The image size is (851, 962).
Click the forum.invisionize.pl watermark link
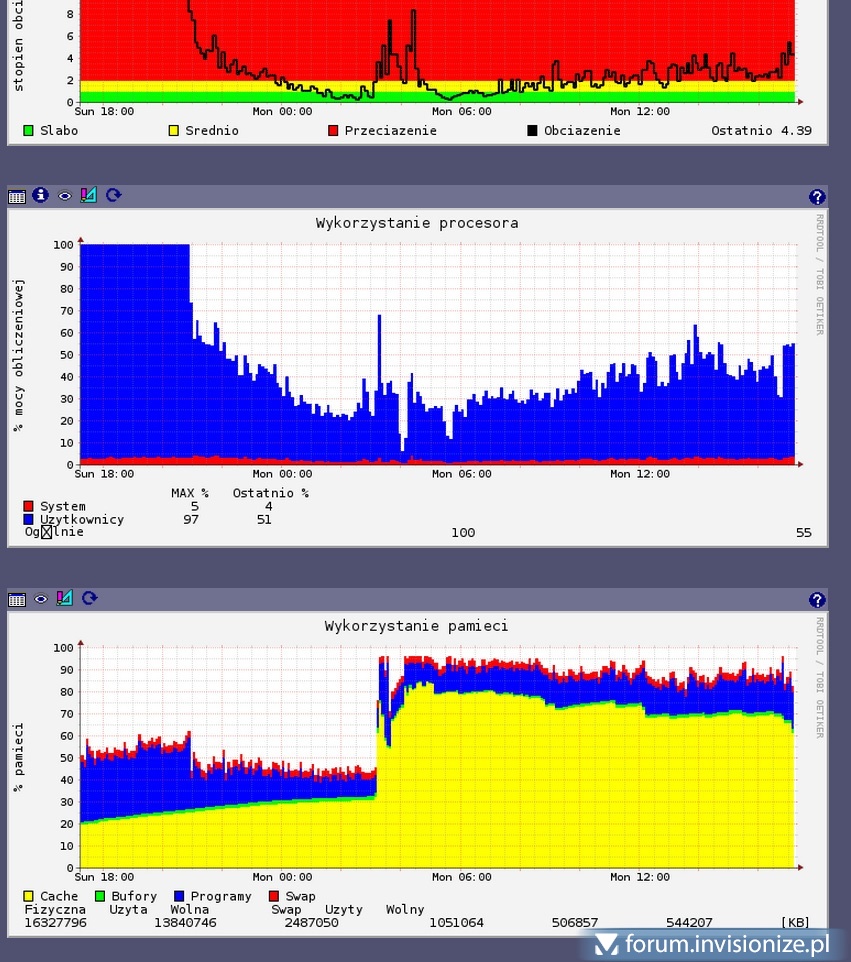point(715,943)
